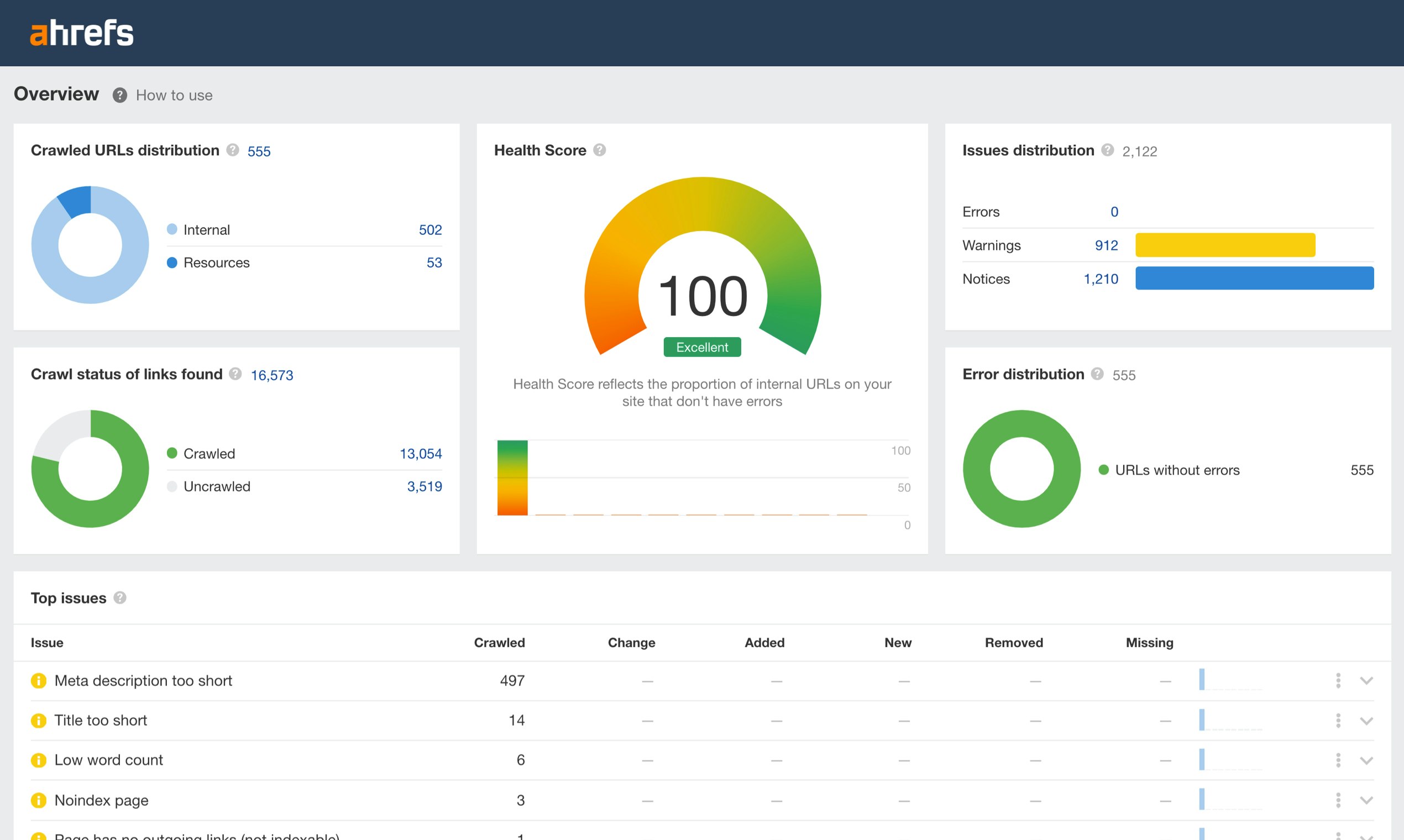Click help icon beside Crawl status title

(x=235, y=374)
